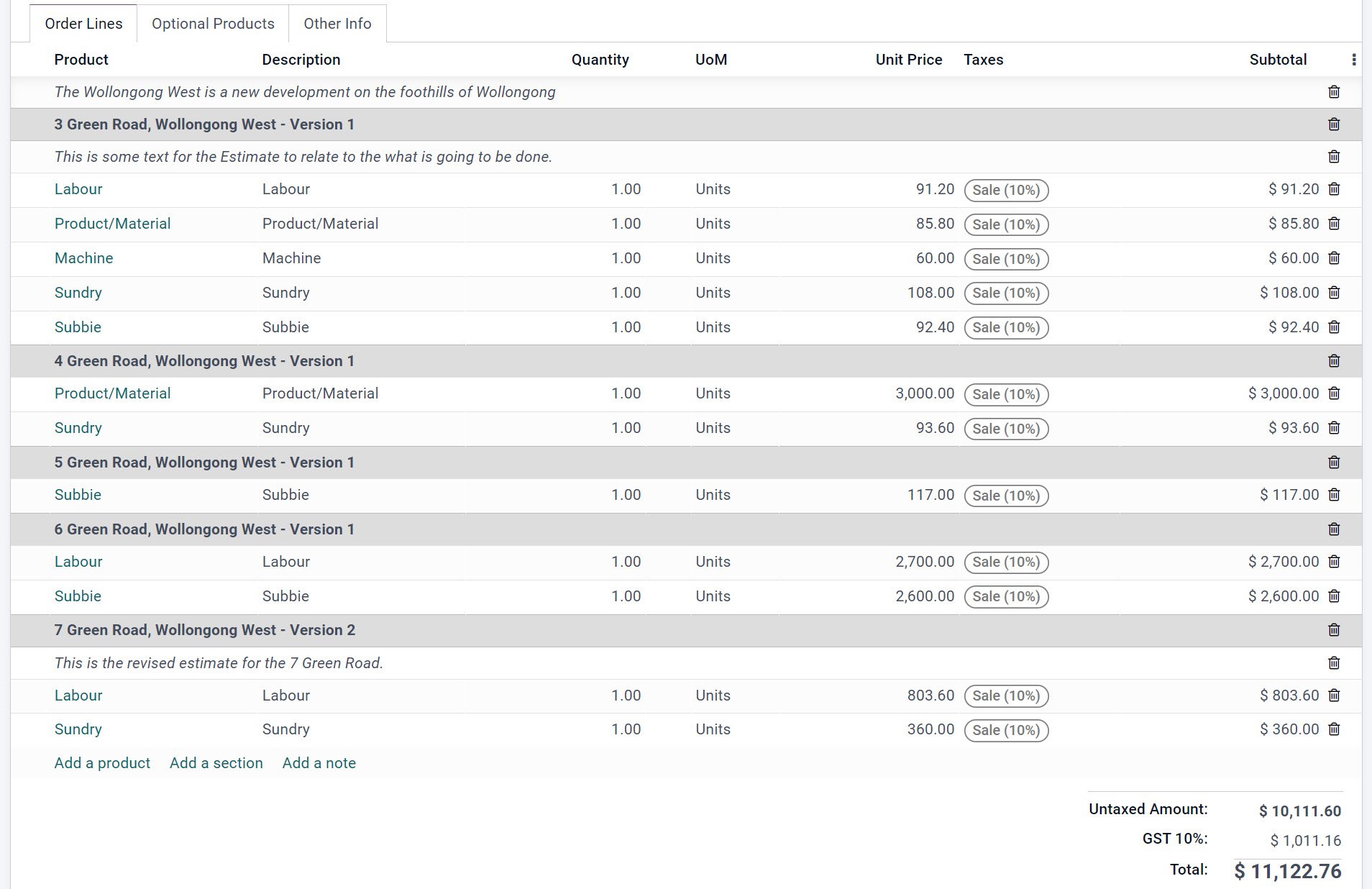The width and height of the screenshot is (1372, 889).
Task: Delete the Sundry 360.00 line
Action: point(1334,729)
